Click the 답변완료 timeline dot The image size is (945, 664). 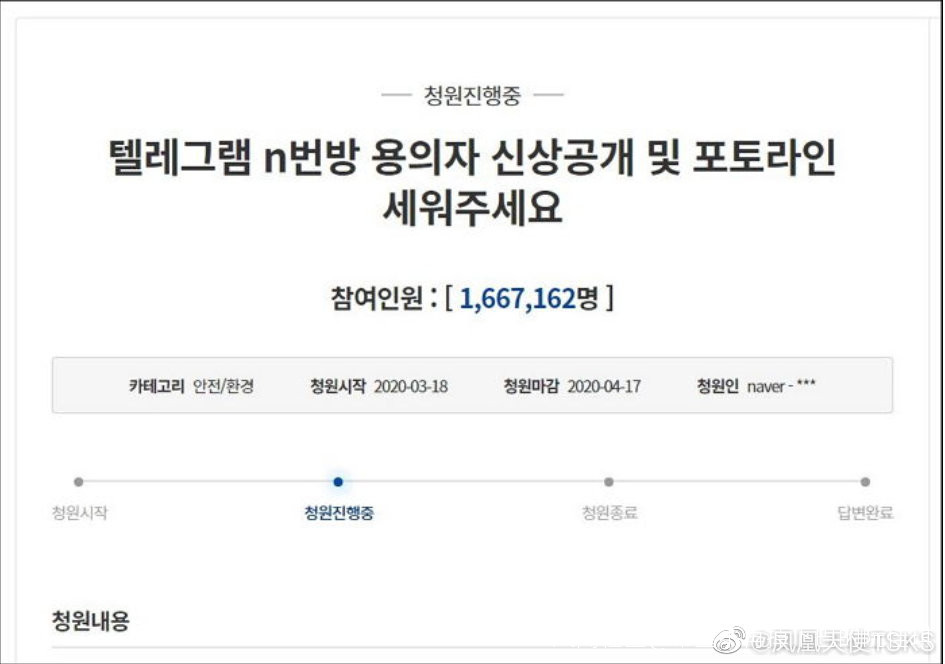point(865,481)
